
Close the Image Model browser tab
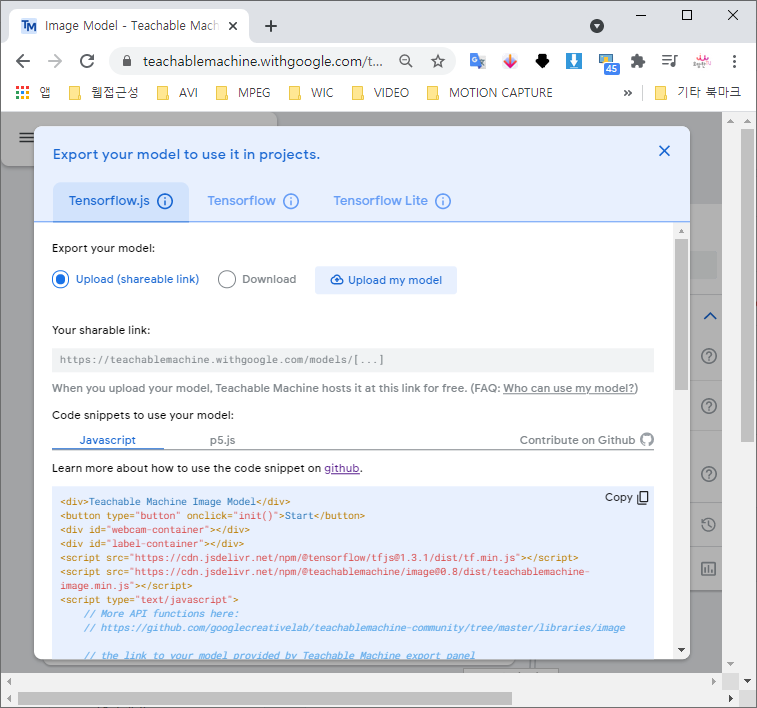point(233,26)
